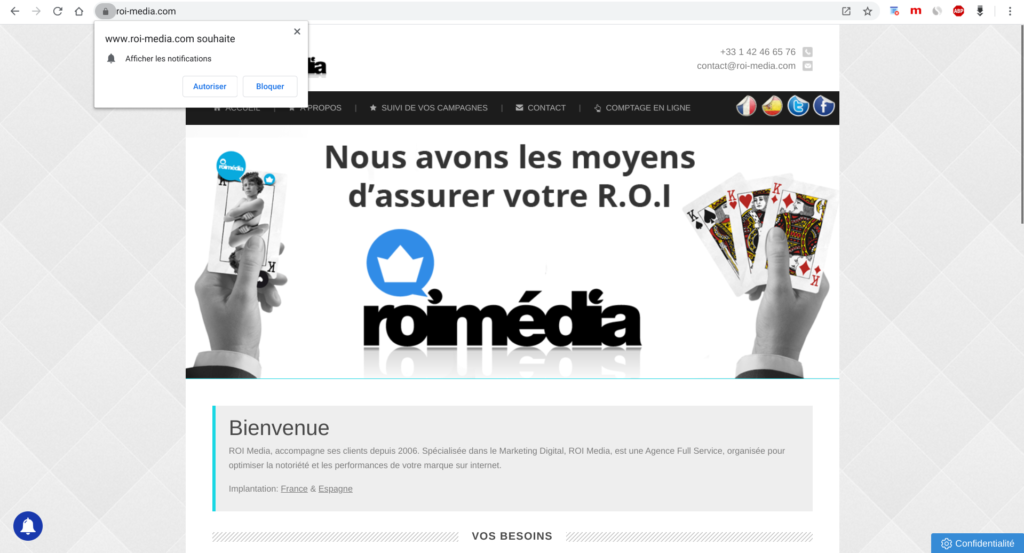
Task: Follow the Espagne link
Action: [x=335, y=488]
